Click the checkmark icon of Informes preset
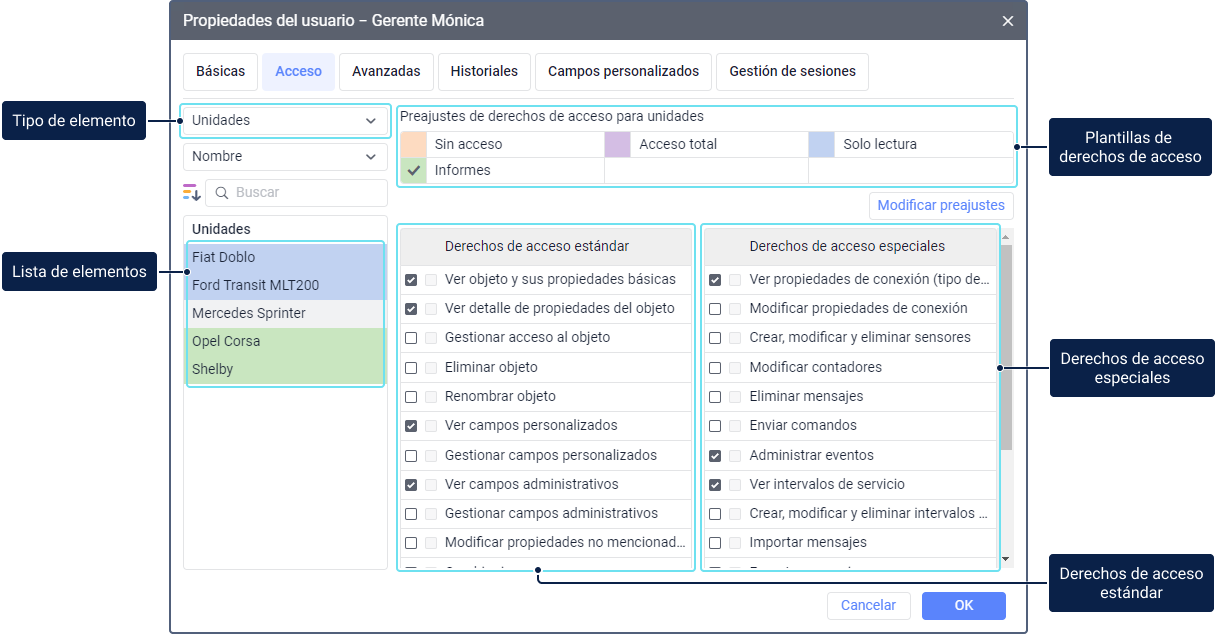Screen dimensions: 1217x634 pos(414,171)
